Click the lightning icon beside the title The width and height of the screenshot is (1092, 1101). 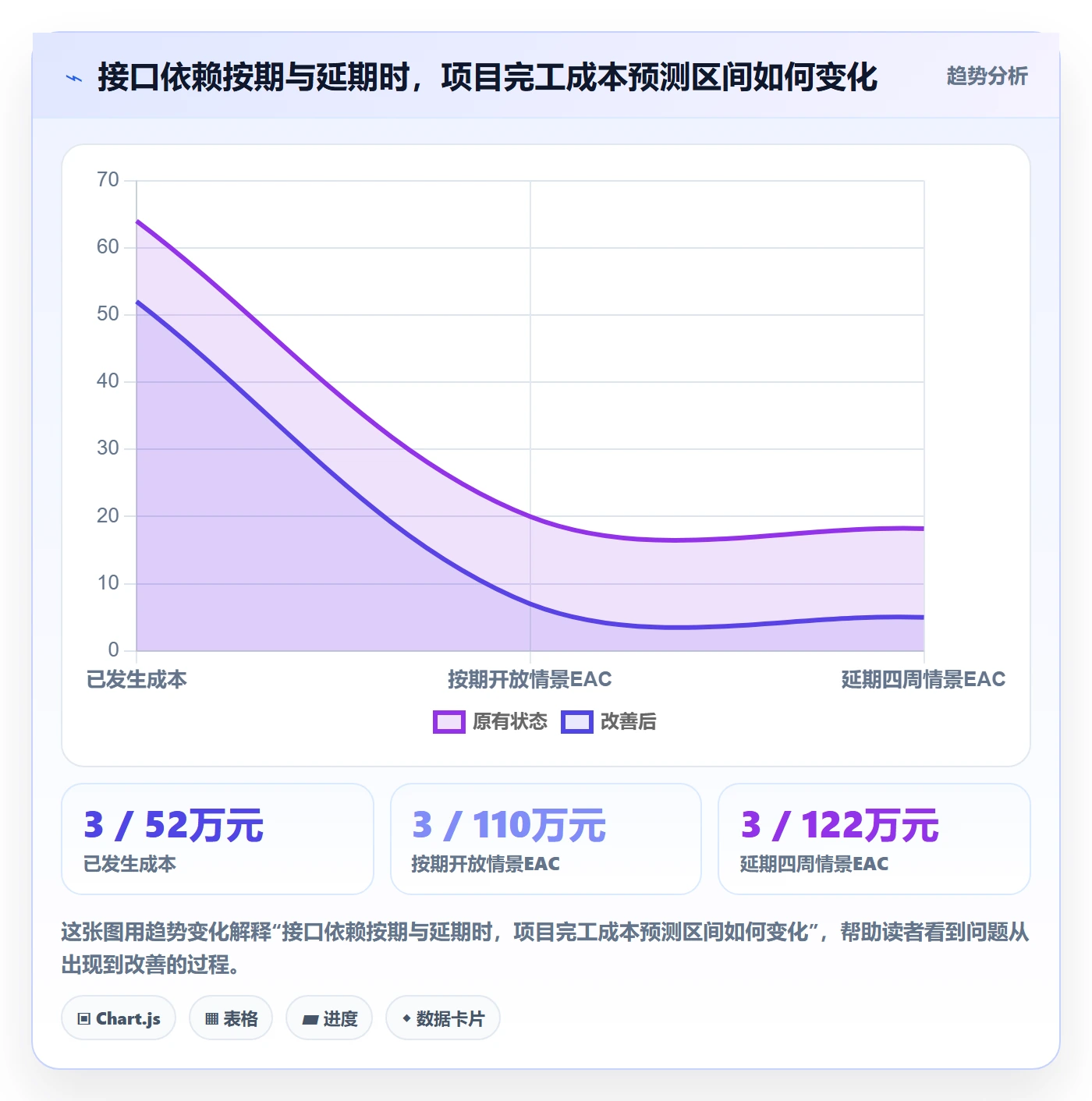click(74, 78)
